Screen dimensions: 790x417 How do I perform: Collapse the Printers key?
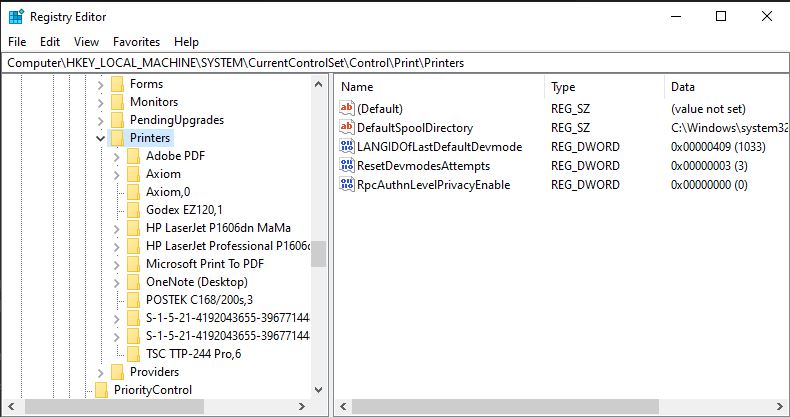click(x=100, y=138)
